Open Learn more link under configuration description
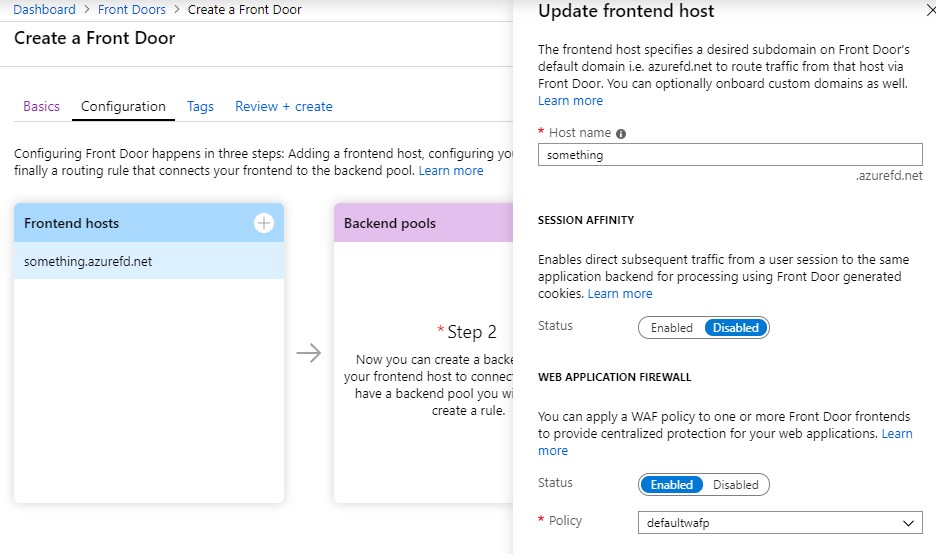The height and width of the screenshot is (554, 936). coord(451,171)
